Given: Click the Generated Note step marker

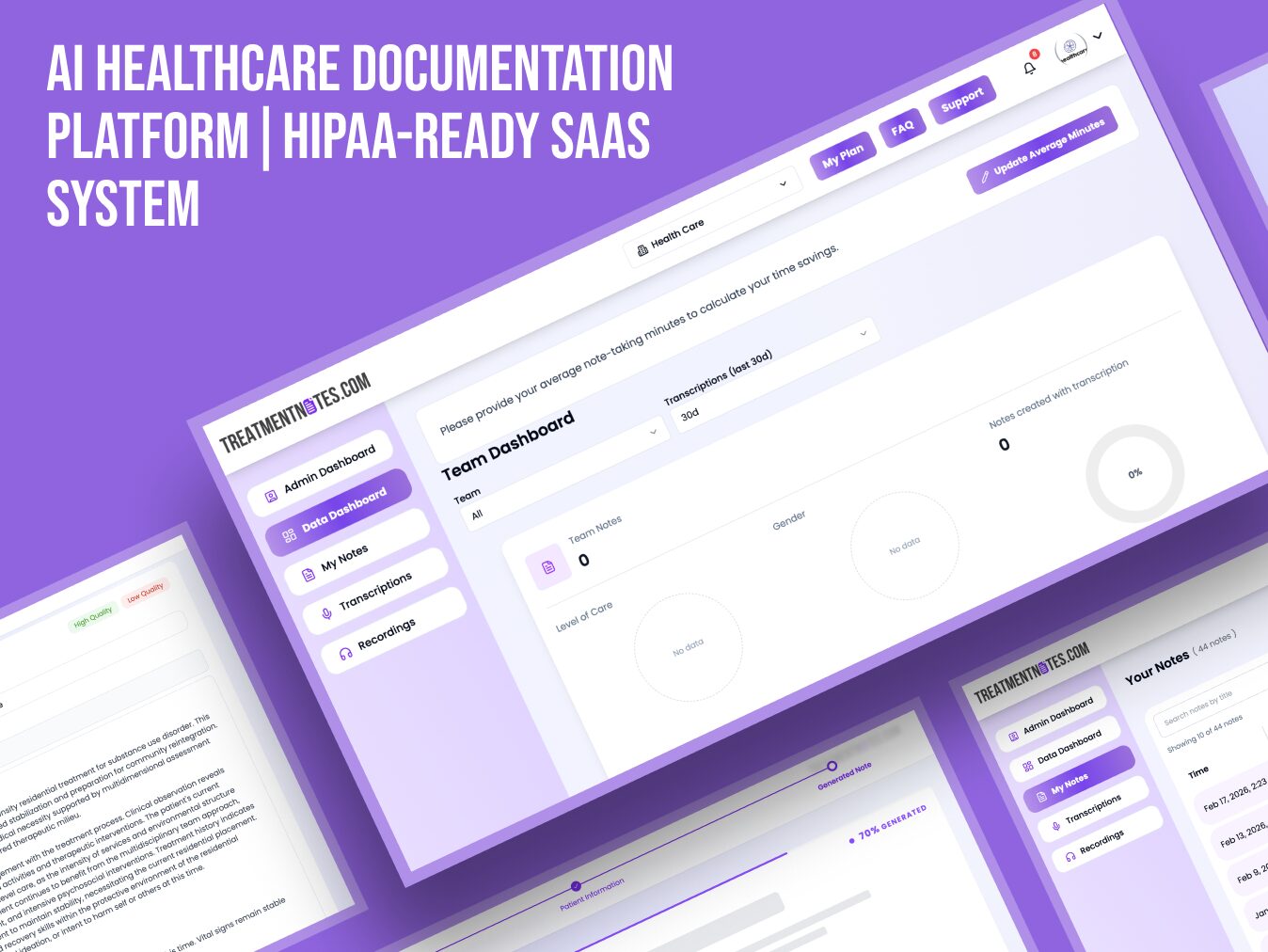Looking at the screenshot, I should tap(832, 766).
